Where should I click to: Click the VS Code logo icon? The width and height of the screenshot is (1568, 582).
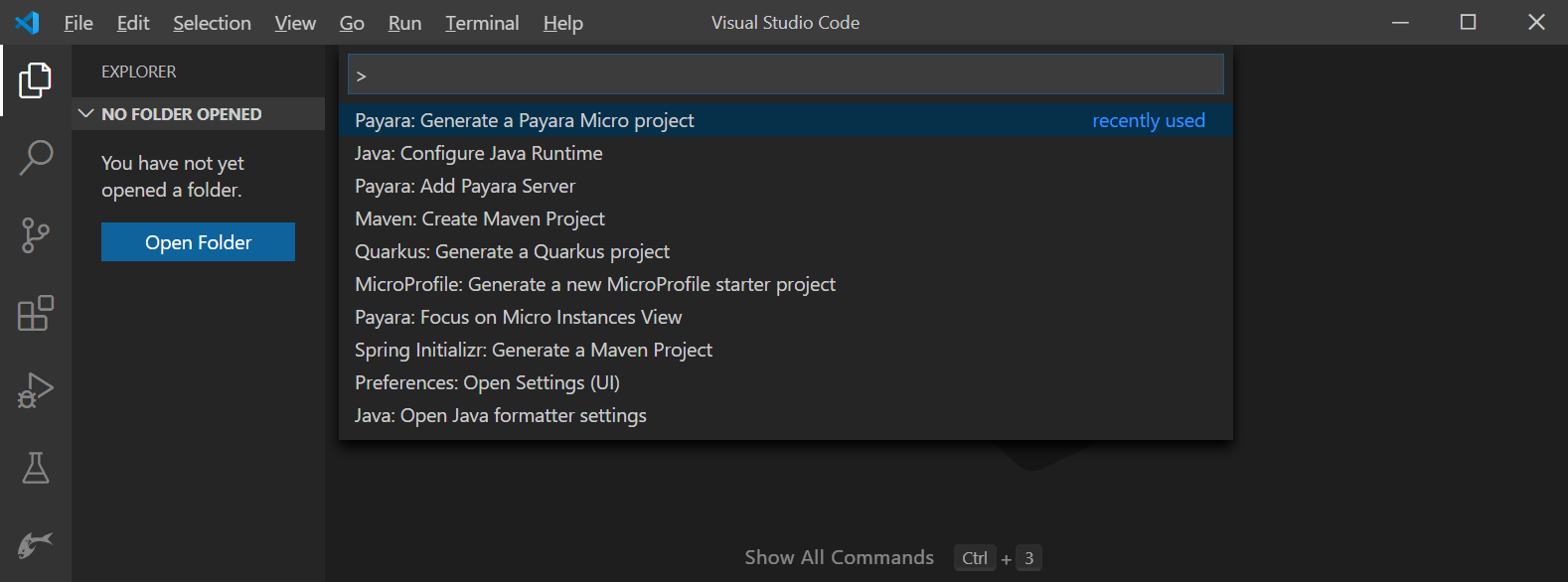click(27, 22)
